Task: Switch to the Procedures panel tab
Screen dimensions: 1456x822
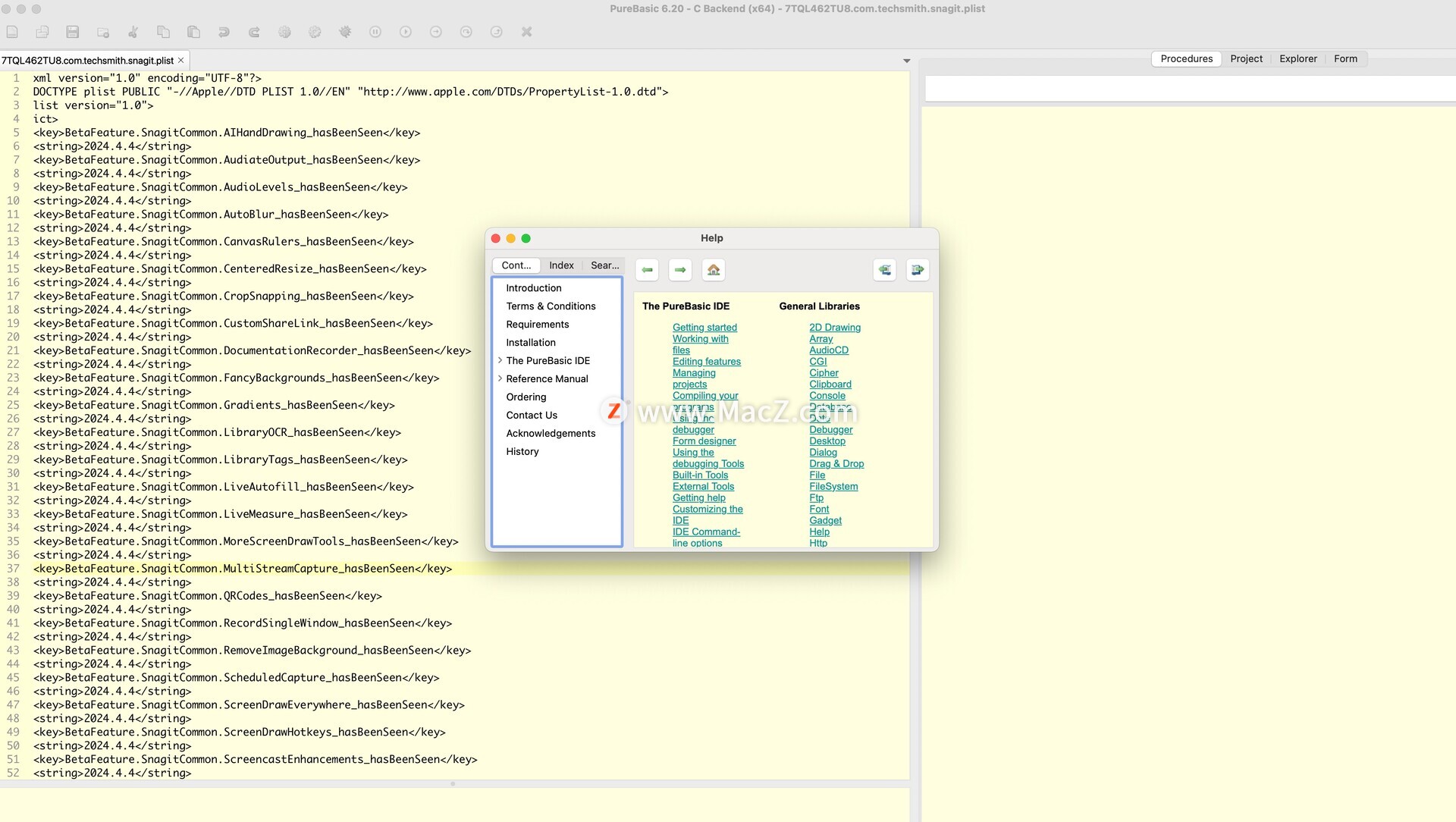Action: point(1186,58)
